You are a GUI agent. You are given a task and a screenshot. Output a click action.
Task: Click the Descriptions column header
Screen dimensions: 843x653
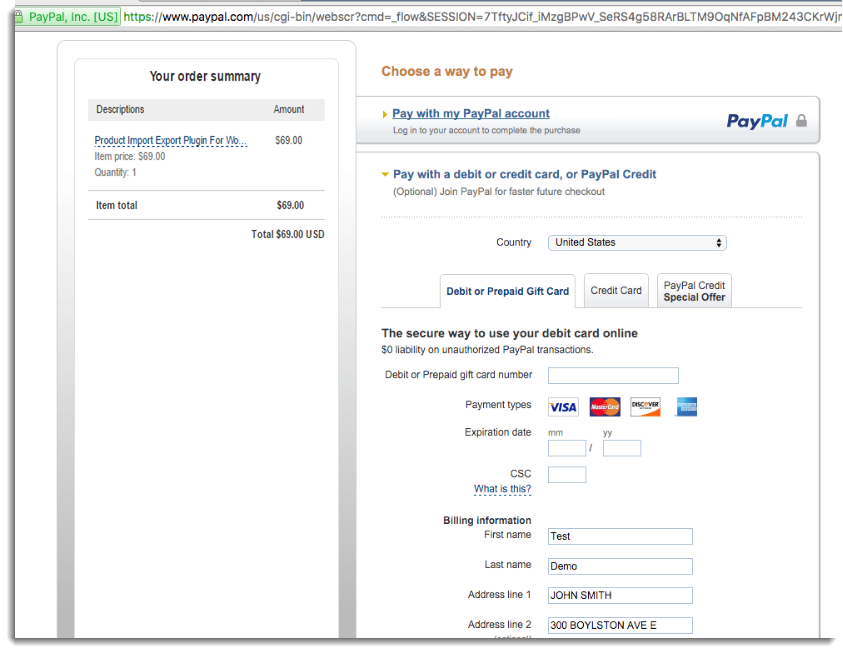point(120,109)
